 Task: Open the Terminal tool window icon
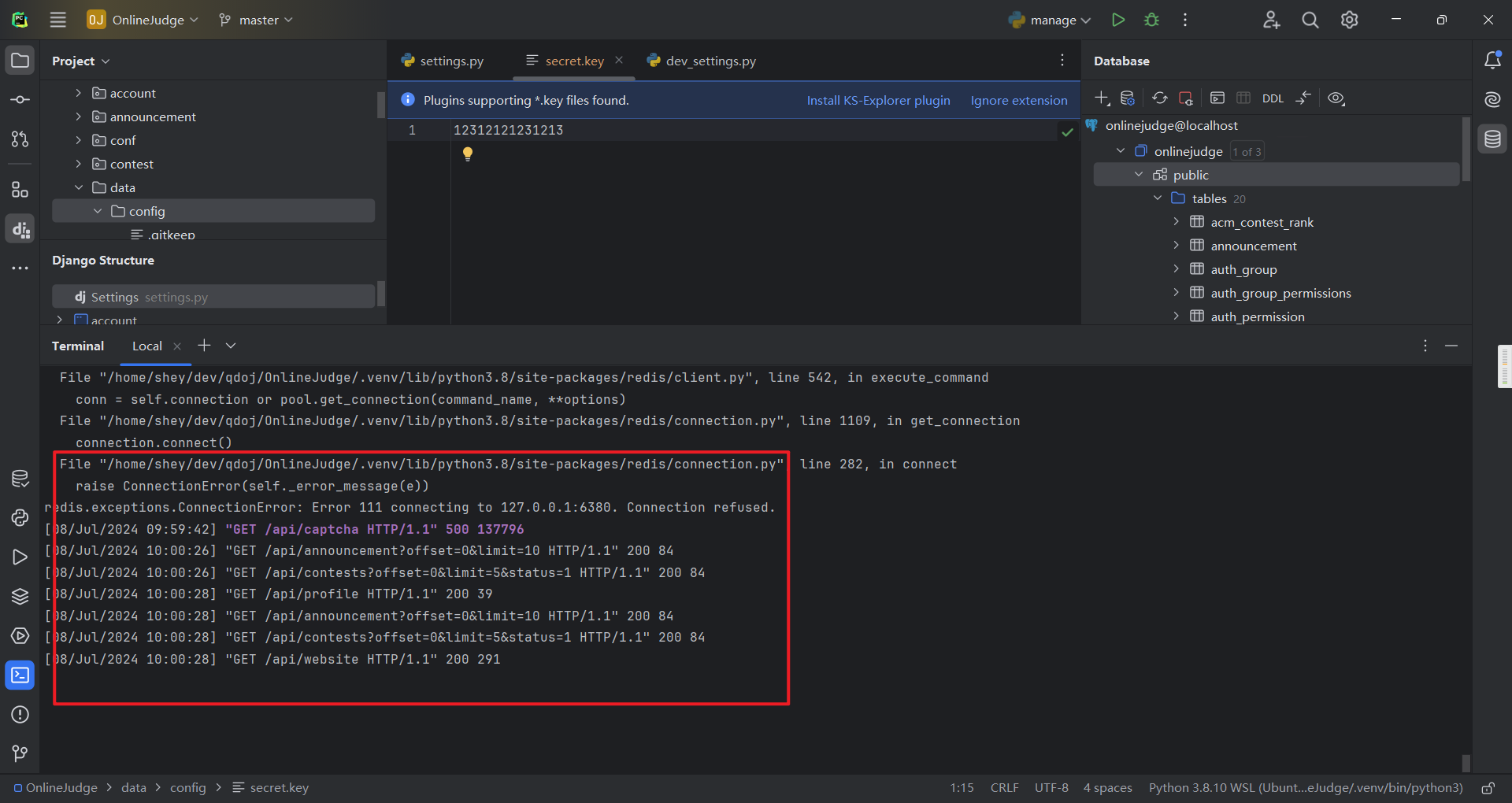coord(20,675)
